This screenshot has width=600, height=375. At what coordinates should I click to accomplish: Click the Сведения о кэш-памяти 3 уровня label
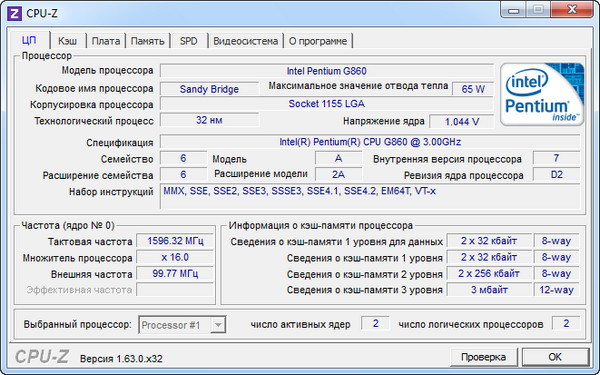click(365, 290)
